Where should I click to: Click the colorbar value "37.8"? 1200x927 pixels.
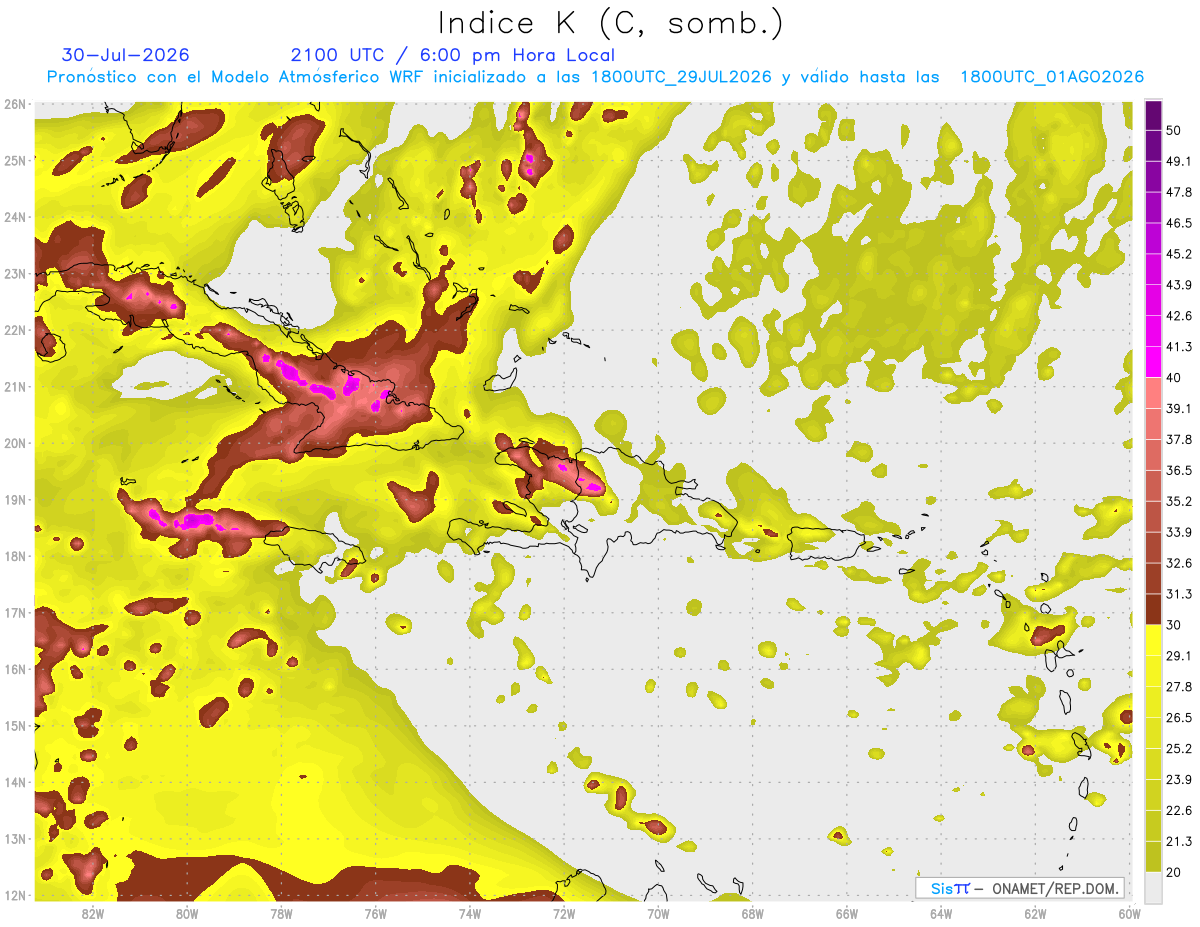click(1178, 439)
